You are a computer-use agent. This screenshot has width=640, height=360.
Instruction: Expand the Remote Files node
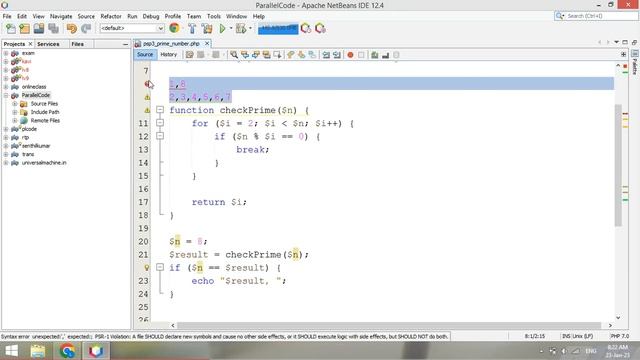point(14,120)
